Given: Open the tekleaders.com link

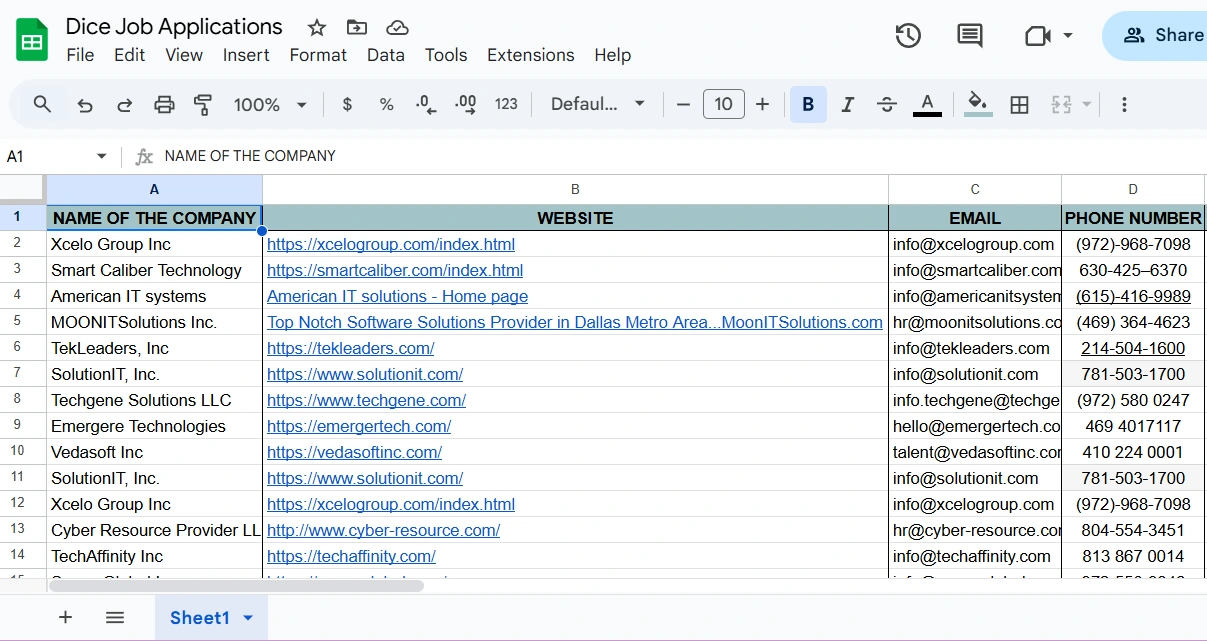Looking at the screenshot, I should point(350,348).
